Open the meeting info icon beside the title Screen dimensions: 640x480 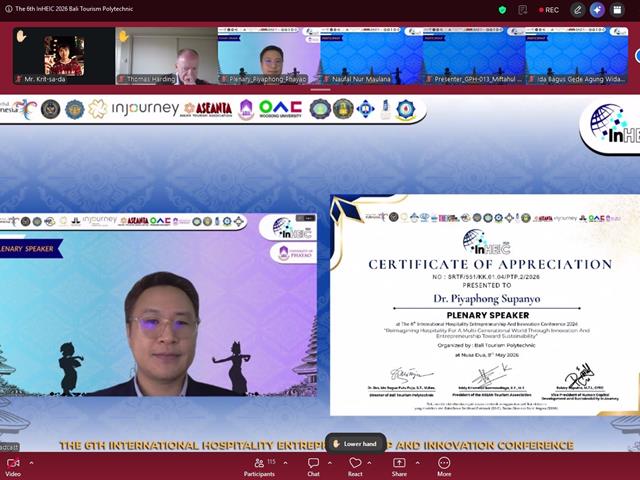click(x=8, y=9)
